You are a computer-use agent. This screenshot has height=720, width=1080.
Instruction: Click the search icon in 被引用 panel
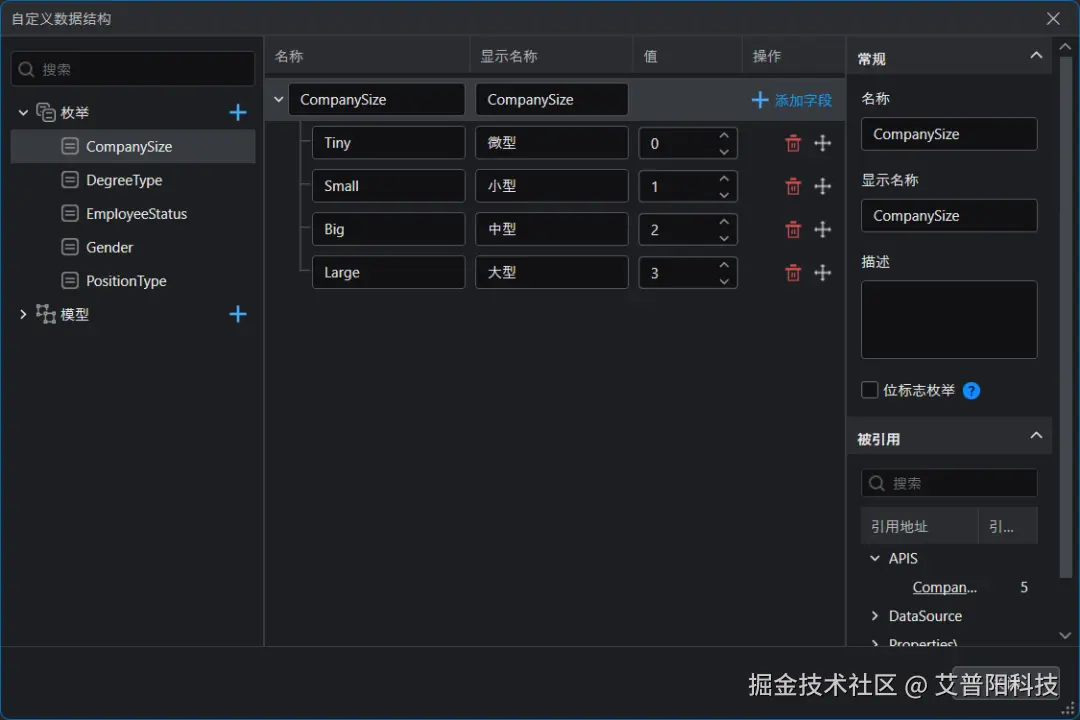coord(879,483)
